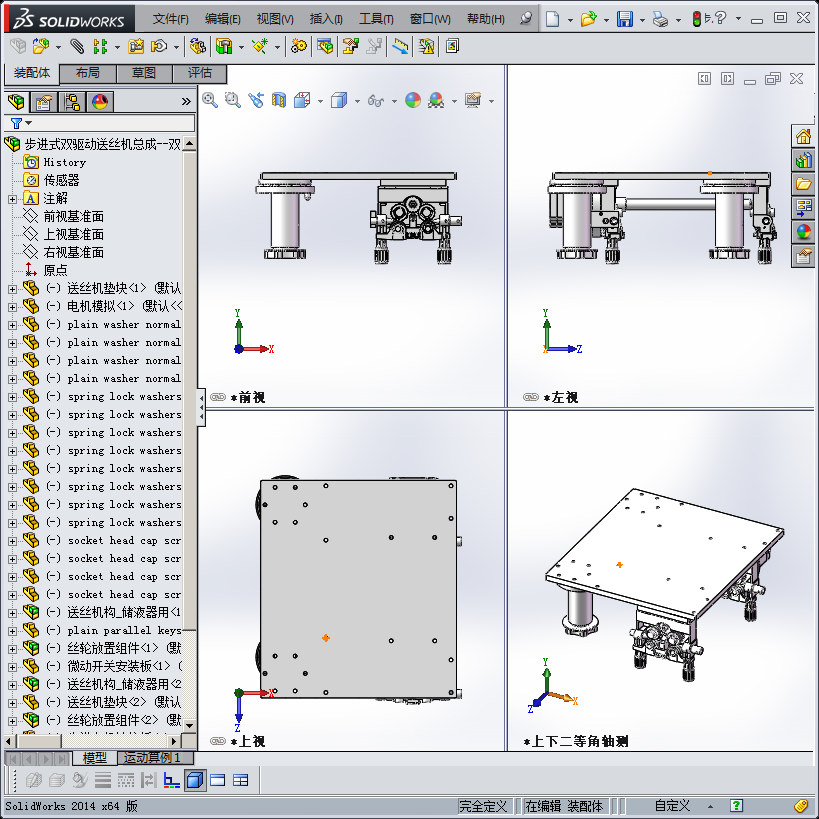
Task: Open the 编辑(E) menu
Action: [x=223, y=19]
